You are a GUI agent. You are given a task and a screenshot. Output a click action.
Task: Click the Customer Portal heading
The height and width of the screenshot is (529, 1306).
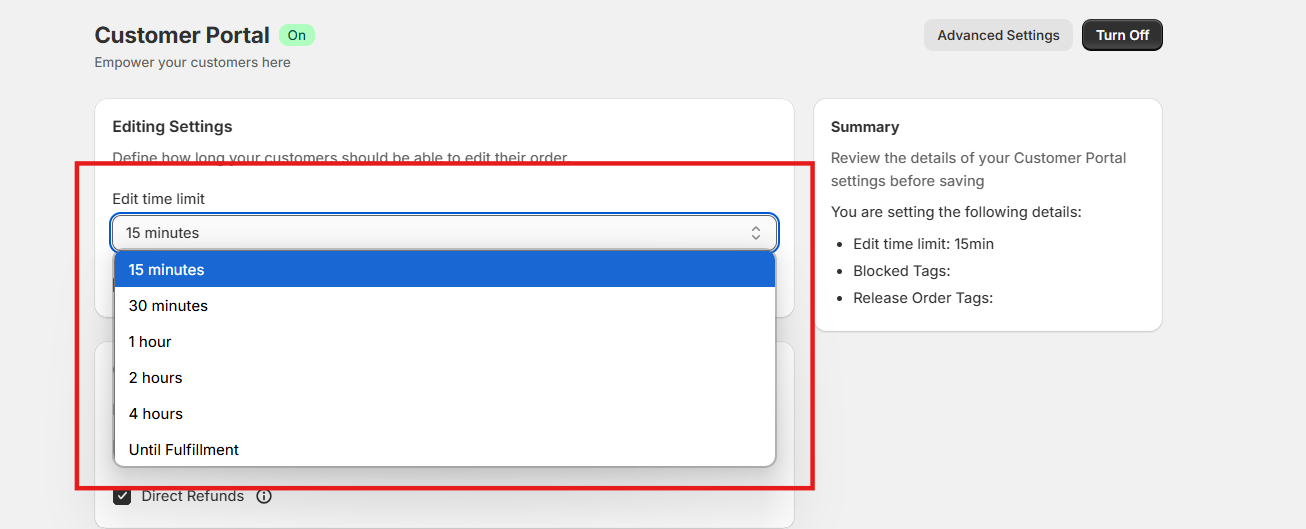tap(182, 35)
